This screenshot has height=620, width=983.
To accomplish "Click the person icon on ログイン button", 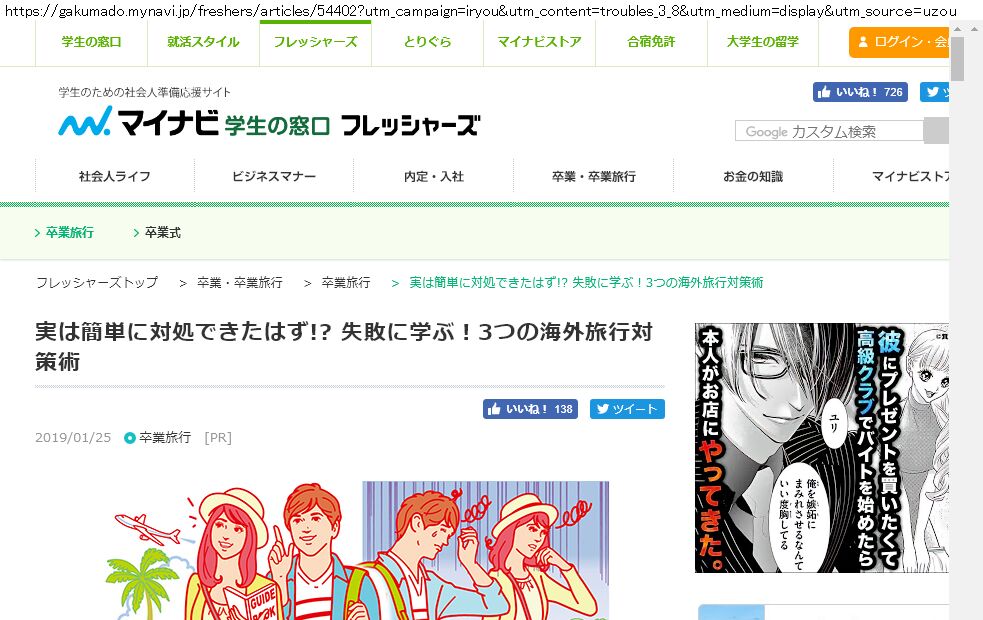I will pos(863,42).
